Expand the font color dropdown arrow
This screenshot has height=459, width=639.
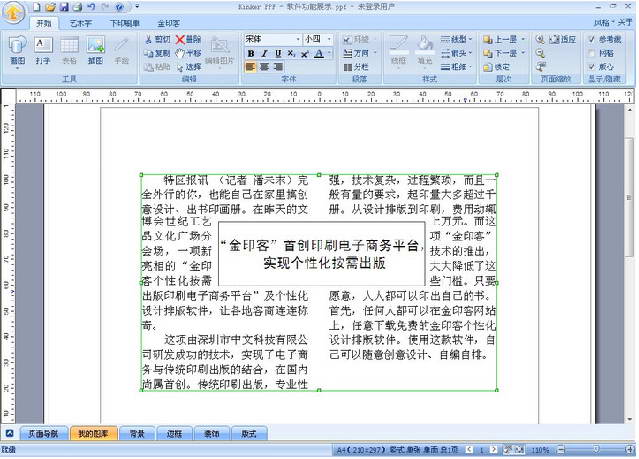329,53
